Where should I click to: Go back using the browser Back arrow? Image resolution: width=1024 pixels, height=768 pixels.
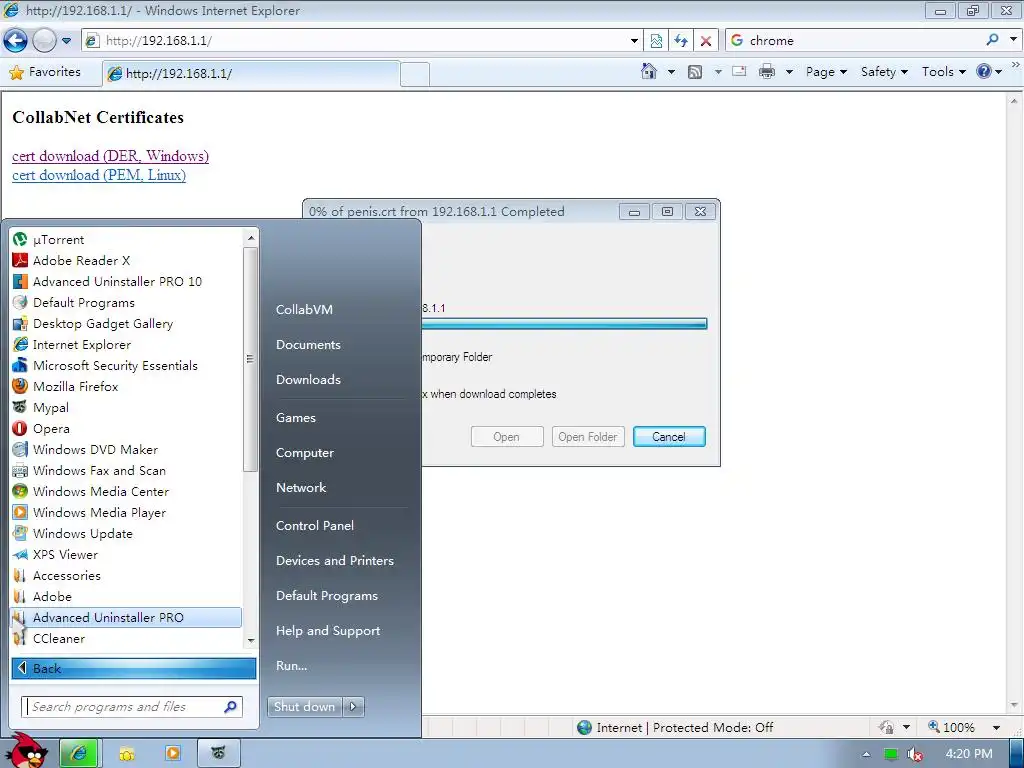16,40
